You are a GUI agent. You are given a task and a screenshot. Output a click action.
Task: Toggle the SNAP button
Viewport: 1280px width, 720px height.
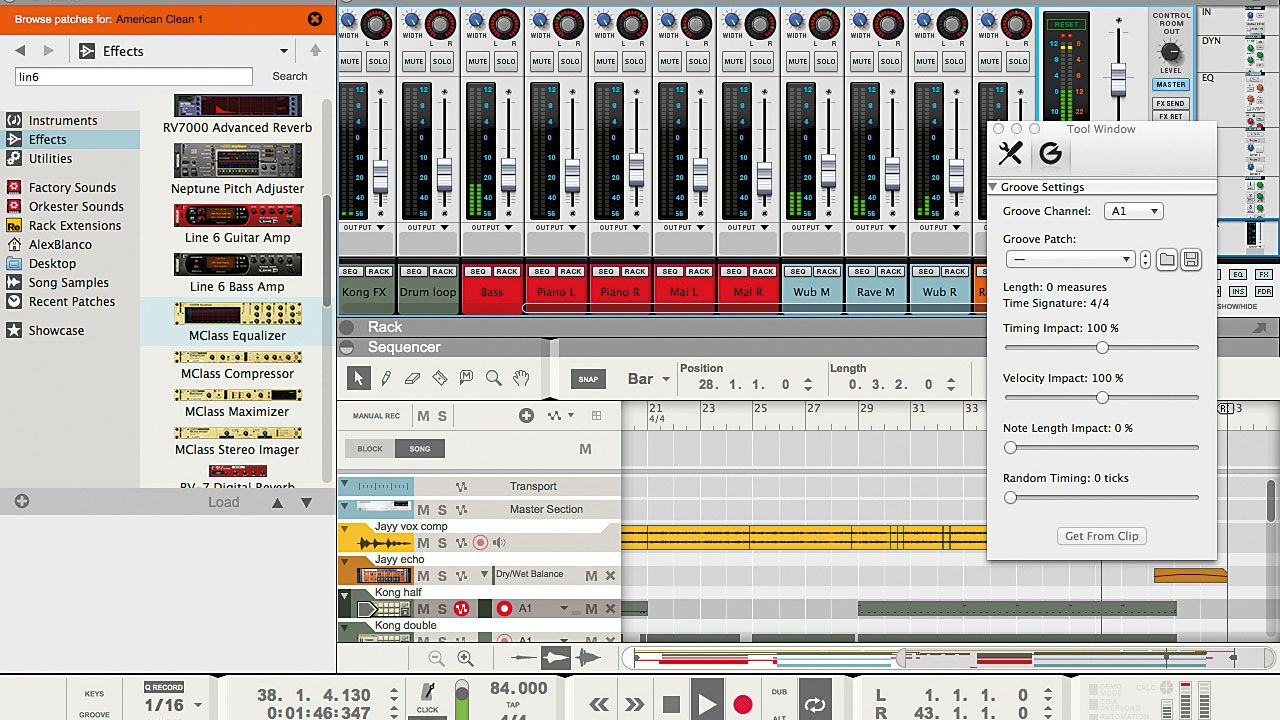coord(588,379)
